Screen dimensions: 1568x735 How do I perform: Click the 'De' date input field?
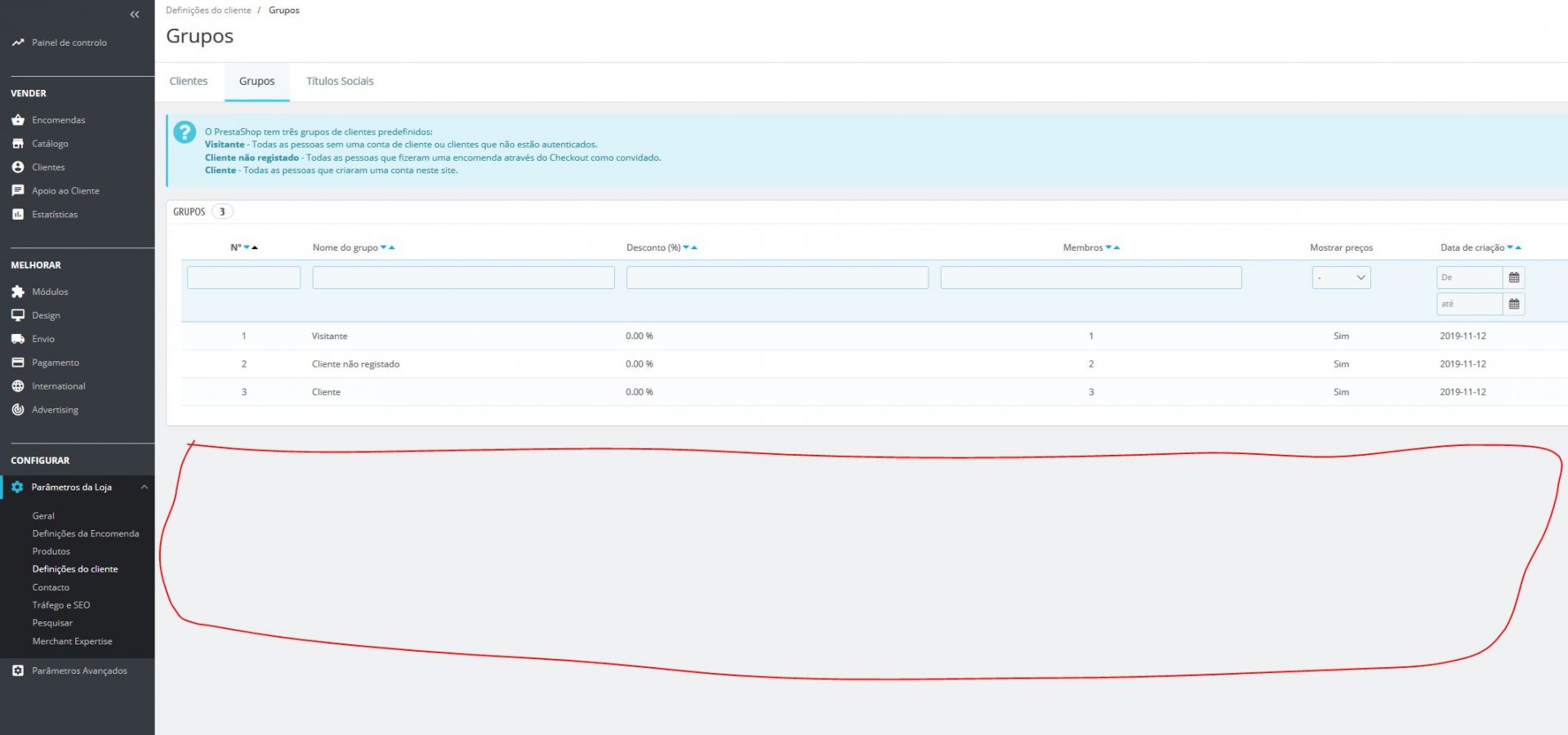(1469, 278)
